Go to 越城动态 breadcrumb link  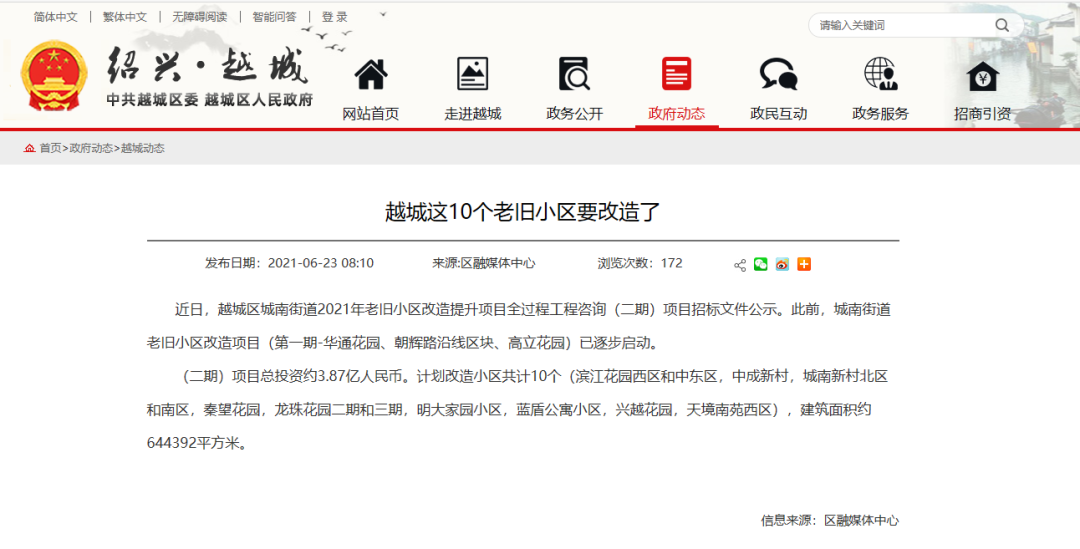143,148
